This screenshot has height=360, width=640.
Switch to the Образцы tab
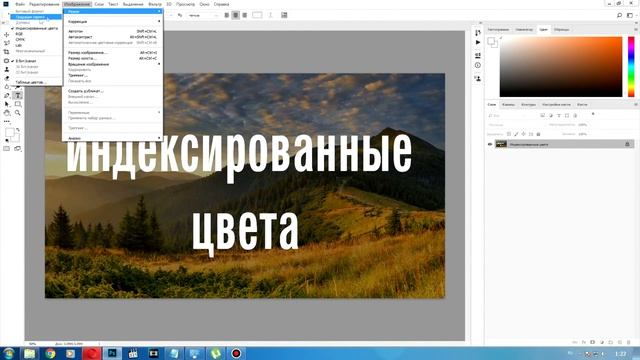click(x=562, y=30)
